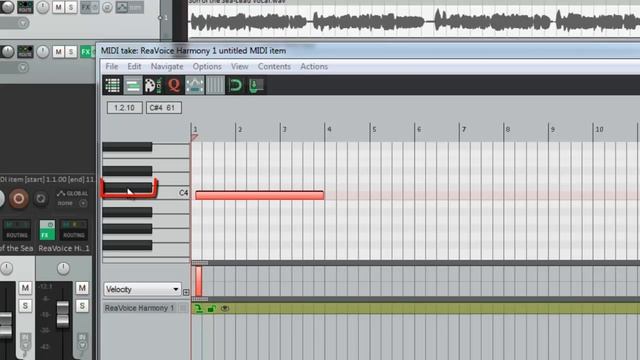Click the pan knob on the ReaVoice Harmony track
This screenshot has width=640, height=360.
click(42, 52)
